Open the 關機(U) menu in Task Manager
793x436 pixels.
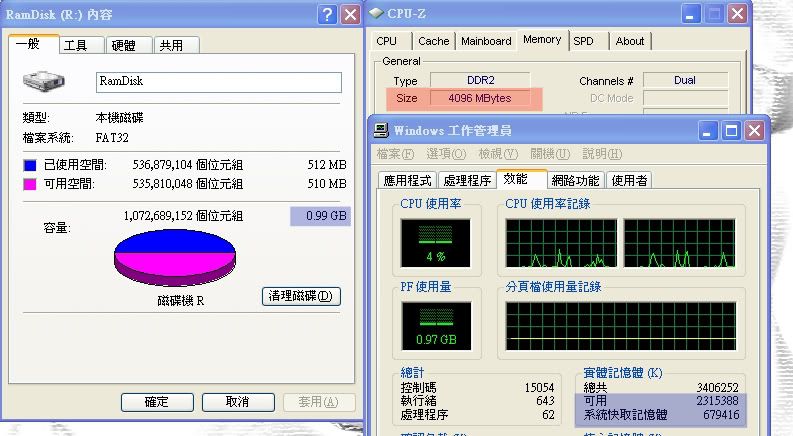550,154
